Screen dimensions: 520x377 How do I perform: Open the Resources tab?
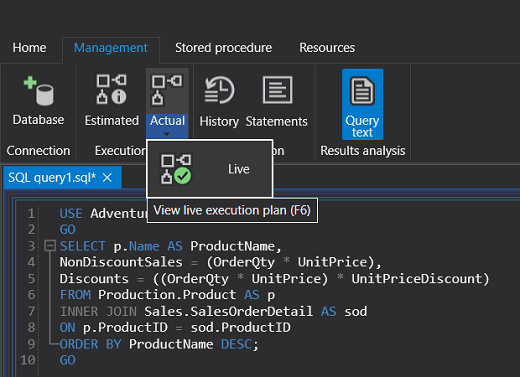pos(327,48)
